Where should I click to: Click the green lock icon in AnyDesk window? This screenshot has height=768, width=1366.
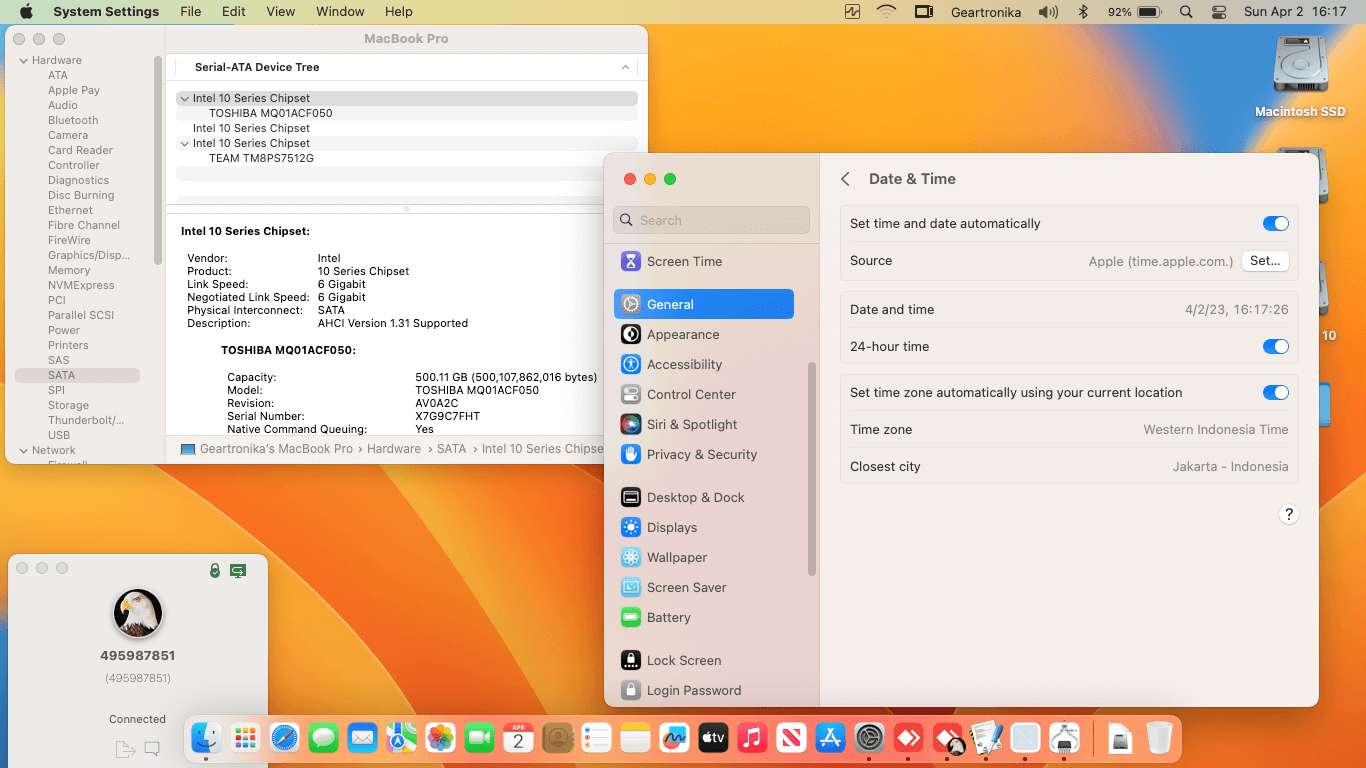[x=214, y=570]
